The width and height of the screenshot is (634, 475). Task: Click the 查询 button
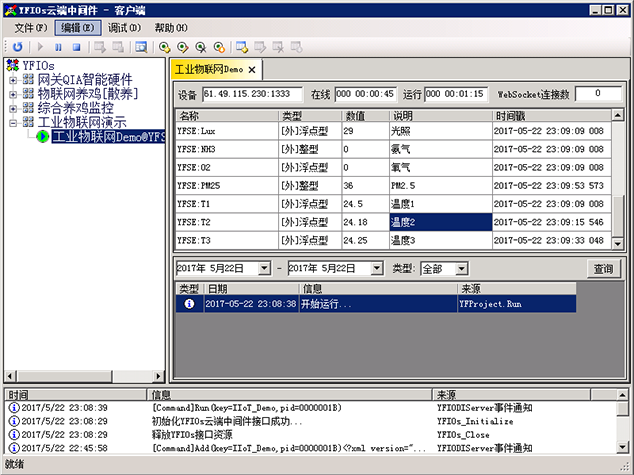tap(604, 269)
